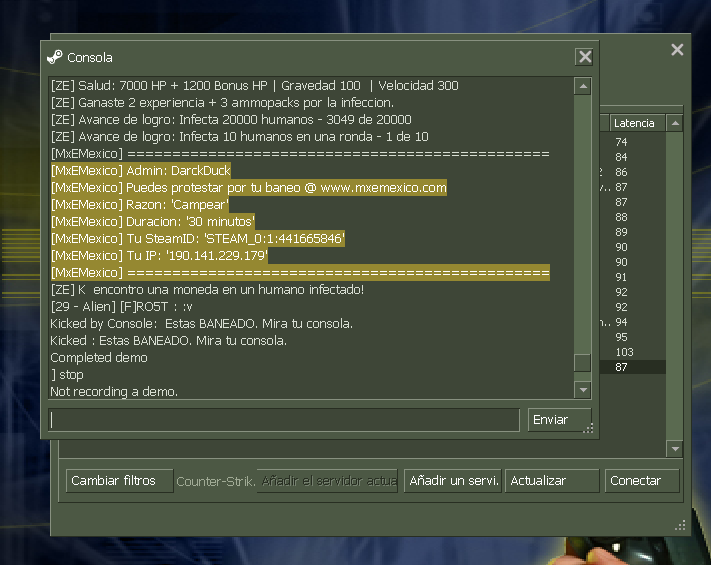The height and width of the screenshot is (565, 711).
Task: Click the 'encontro una moneda' console line
Action: [x=207, y=290]
